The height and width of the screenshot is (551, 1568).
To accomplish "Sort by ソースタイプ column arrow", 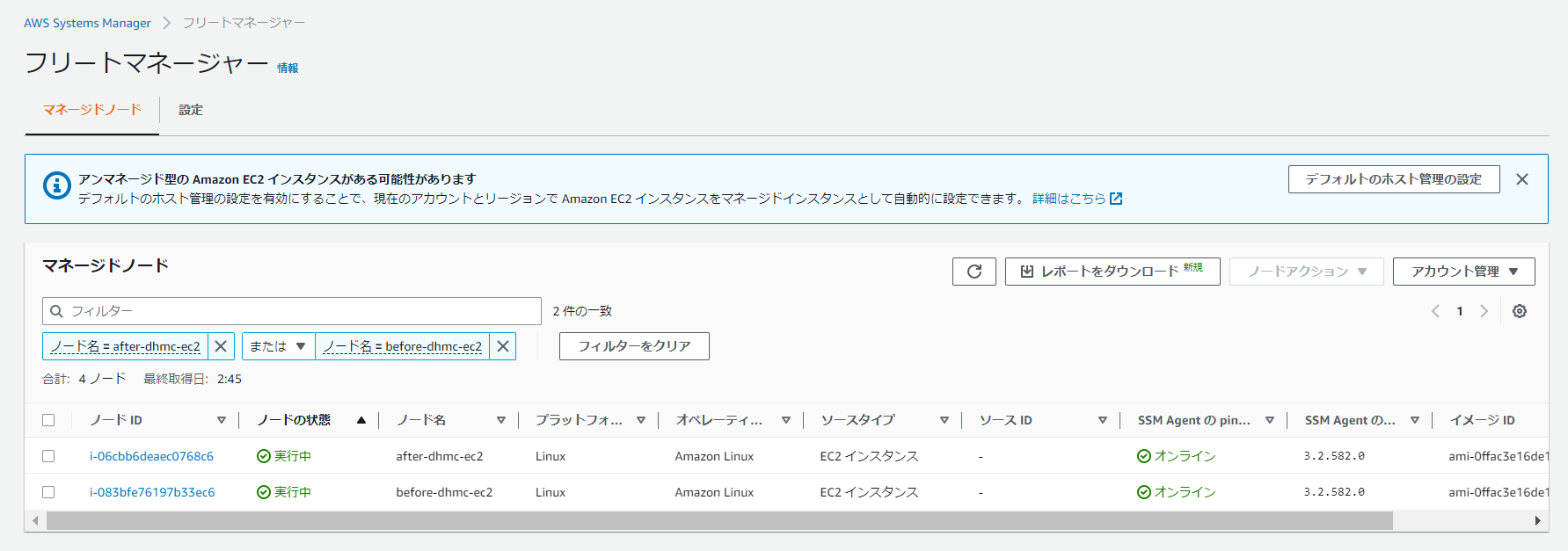I will pos(944,420).
